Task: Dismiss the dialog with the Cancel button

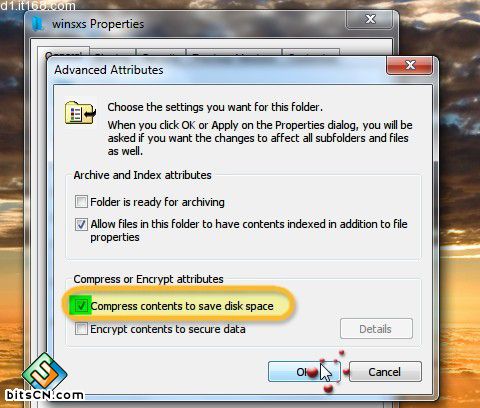Action: pos(385,372)
